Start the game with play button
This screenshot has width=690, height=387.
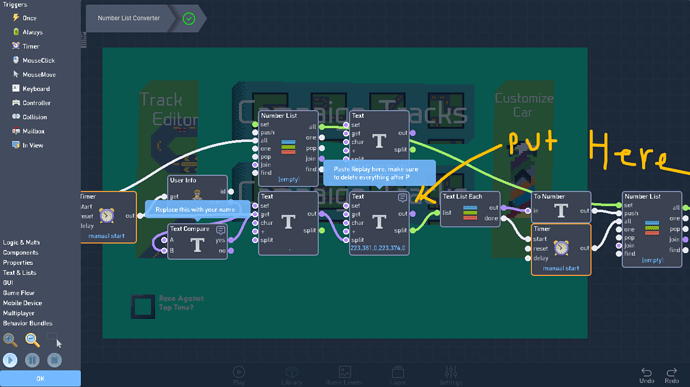tap(10, 360)
